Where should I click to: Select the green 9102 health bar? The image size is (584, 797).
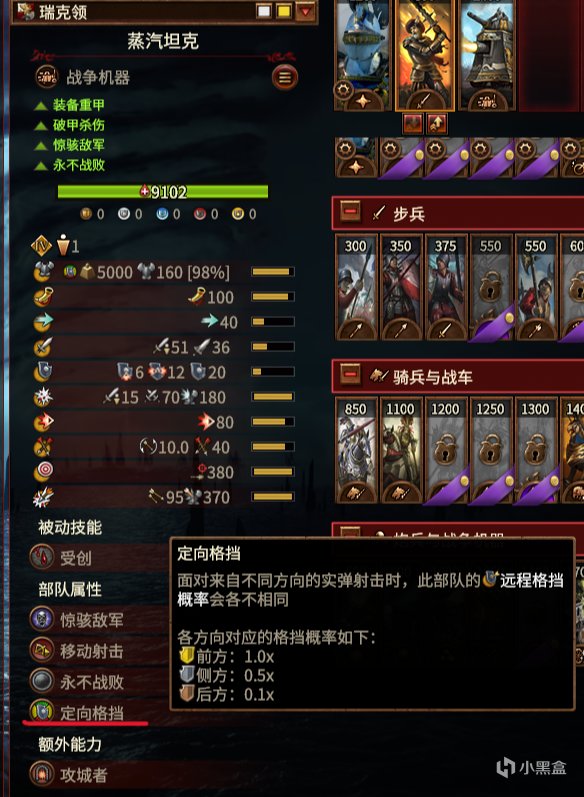tap(163, 192)
